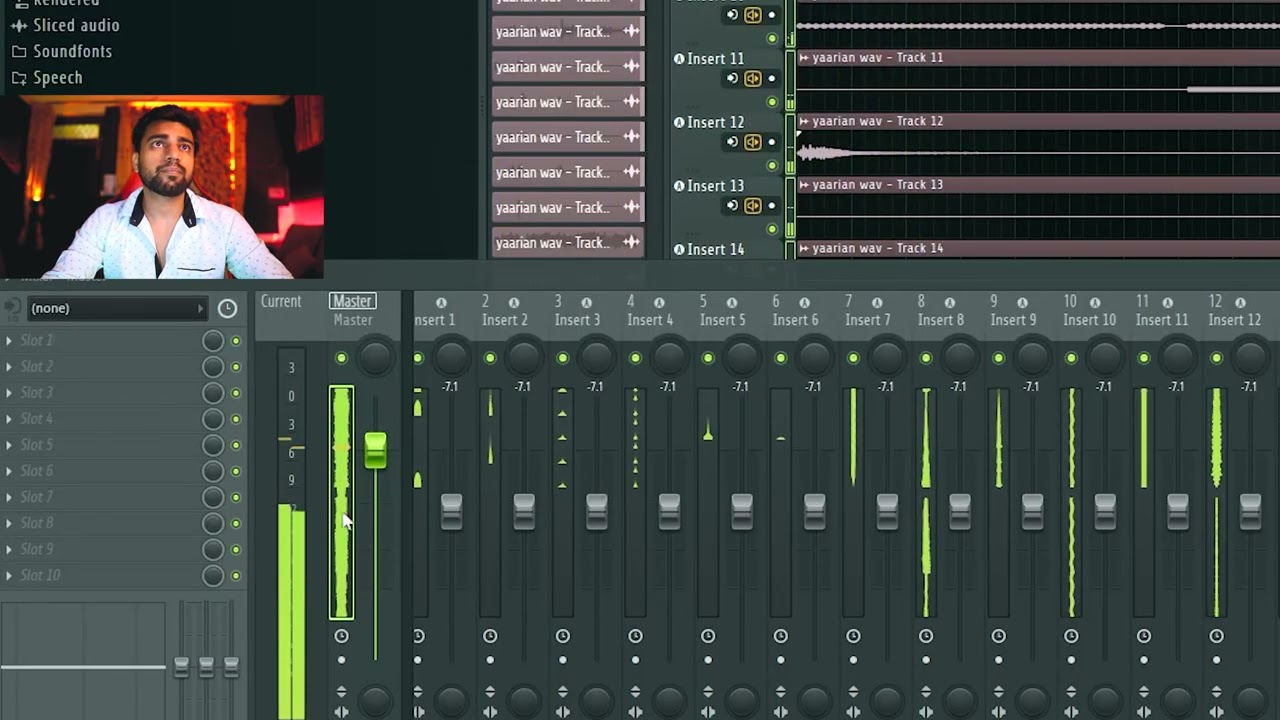Open clip menu of yaarian wav - Track 12
This screenshot has height=720, width=1280.
[x=804, y=121]
